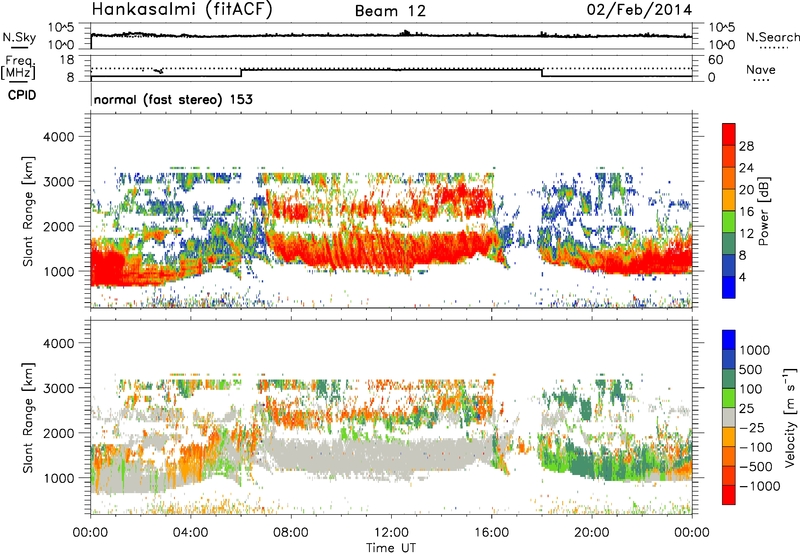This screenshot has width=800, height=554.
Task: Click the "20" tick on Power colorbar
Action: pyautogui.click(x=746, y=190)
